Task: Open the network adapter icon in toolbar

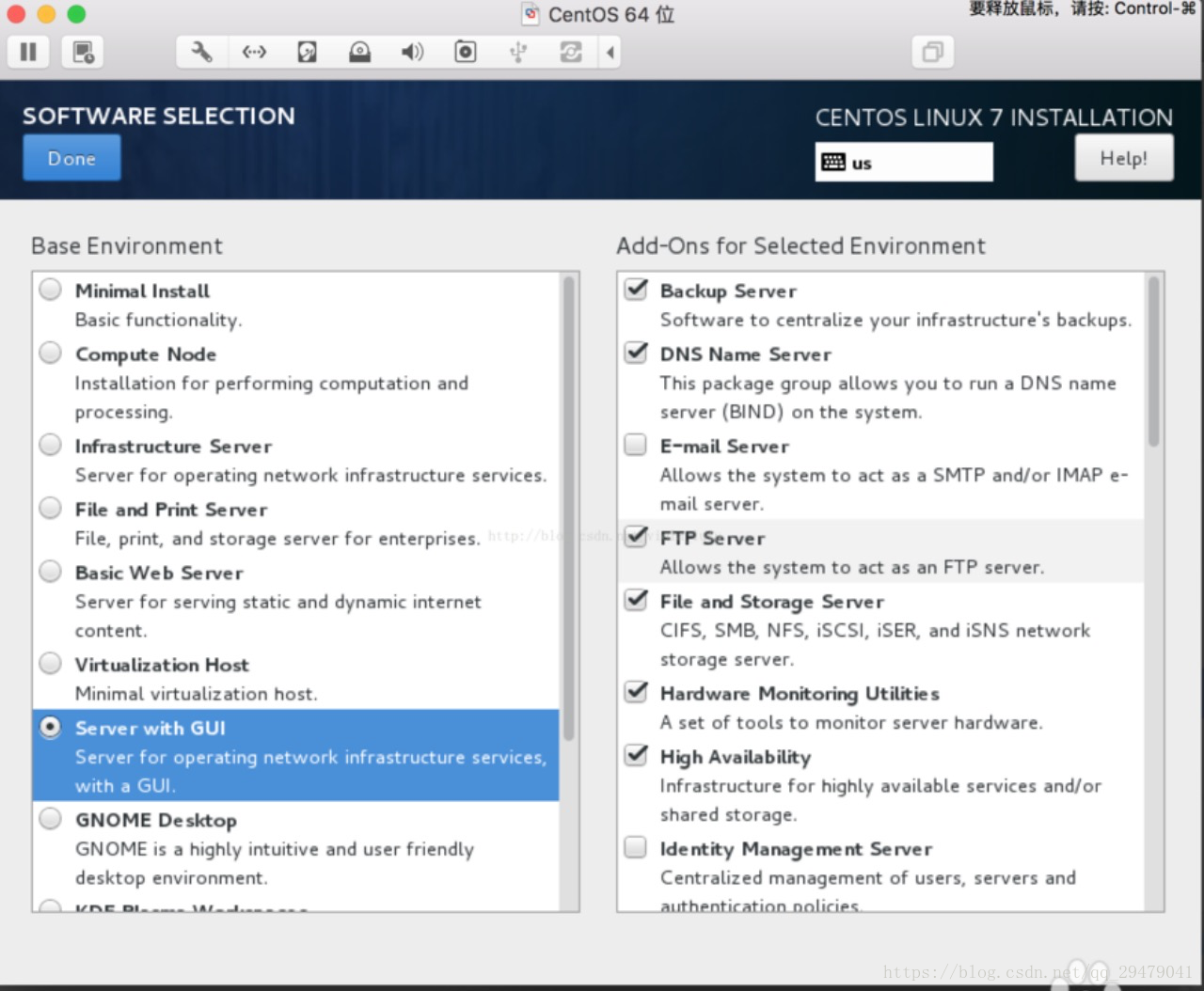Action: tap(254, 52)
